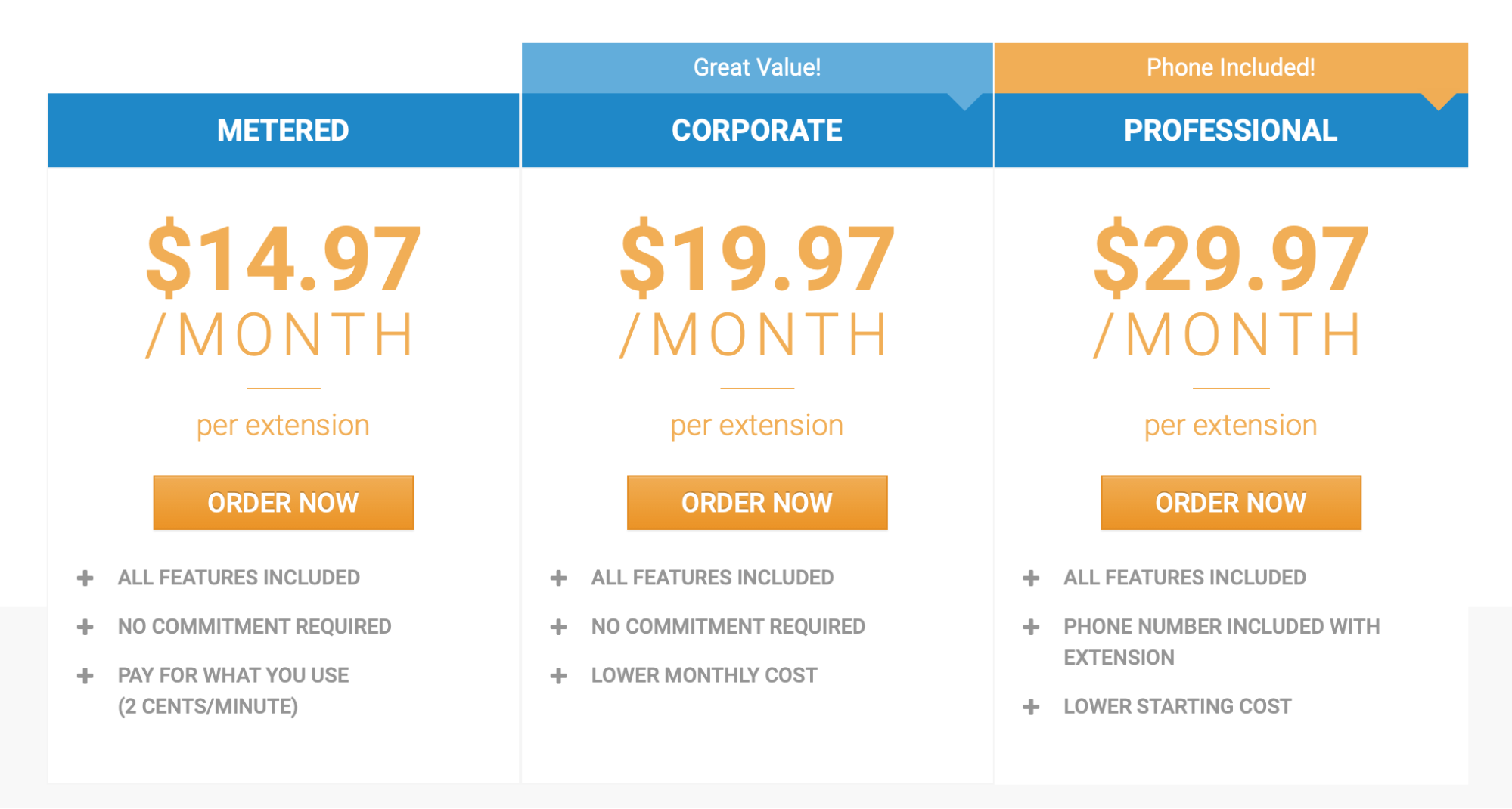Expand the Pay For What You Use plus icon
The height and width of the screenshot is (809, 1512).
click(x=85, y=676)
